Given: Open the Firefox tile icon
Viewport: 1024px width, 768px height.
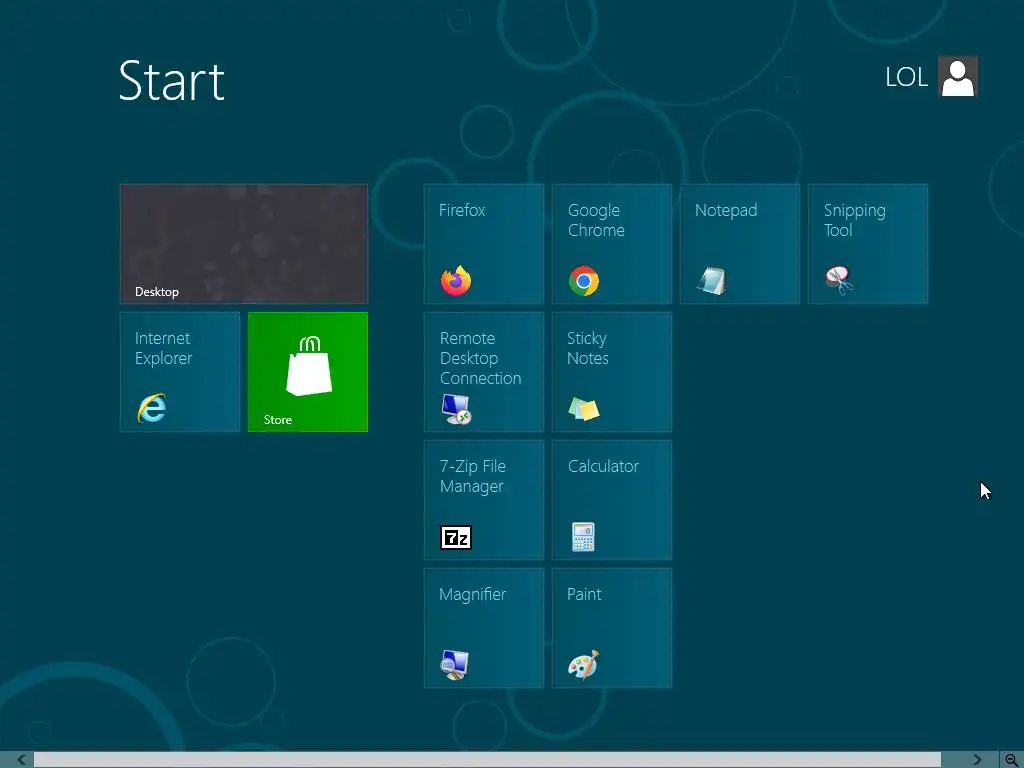Looking at the screenshot, I should (x=456, y=281).
